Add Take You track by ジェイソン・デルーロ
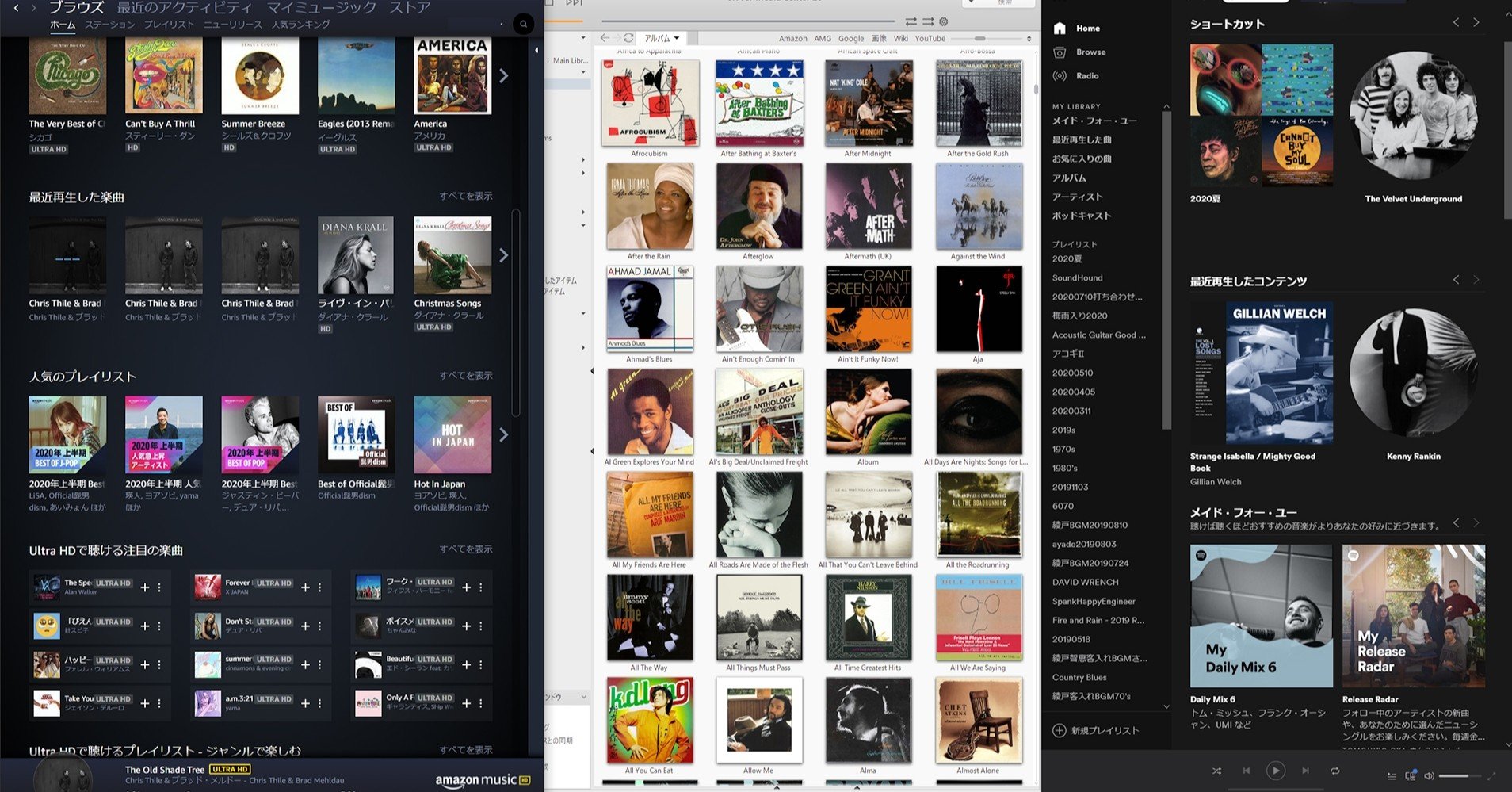Screen dimensions: 1512x792 click(x=145, y=703)
